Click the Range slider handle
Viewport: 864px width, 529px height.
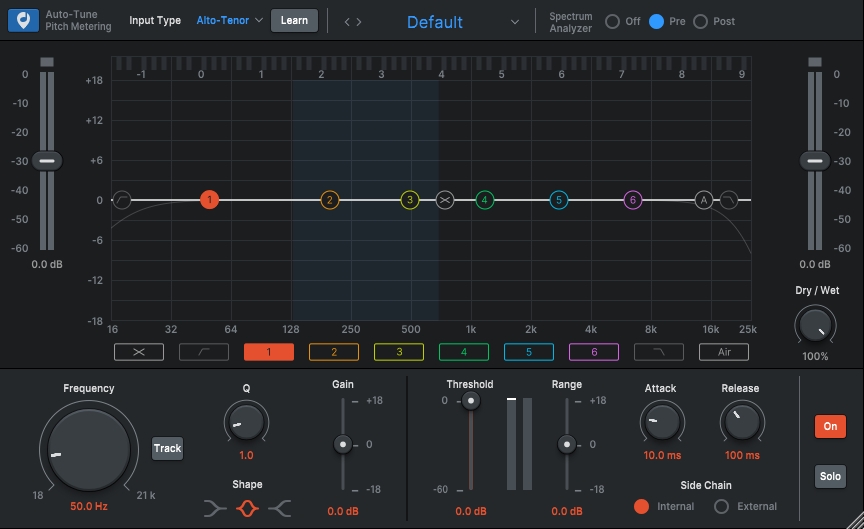point(566,444)
